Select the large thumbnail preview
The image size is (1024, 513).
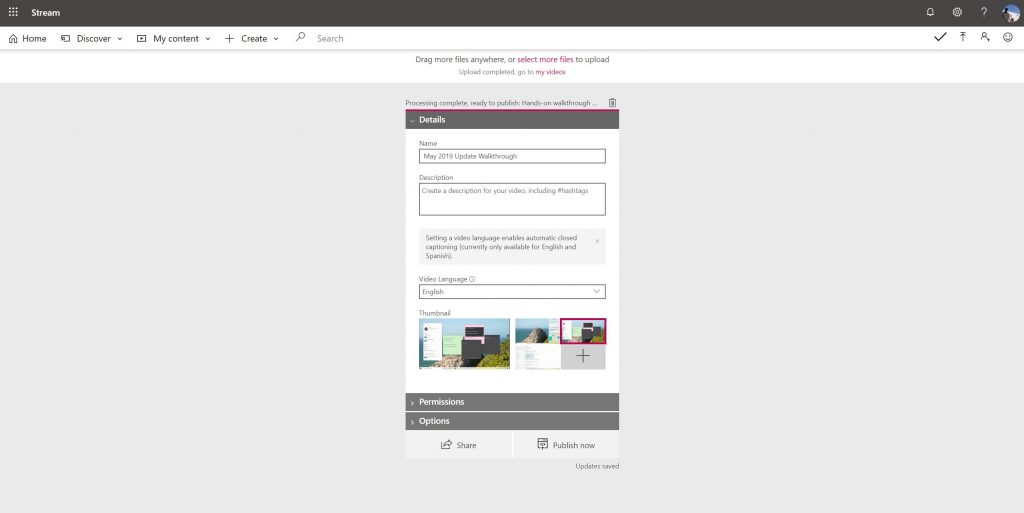pos(464,344)
